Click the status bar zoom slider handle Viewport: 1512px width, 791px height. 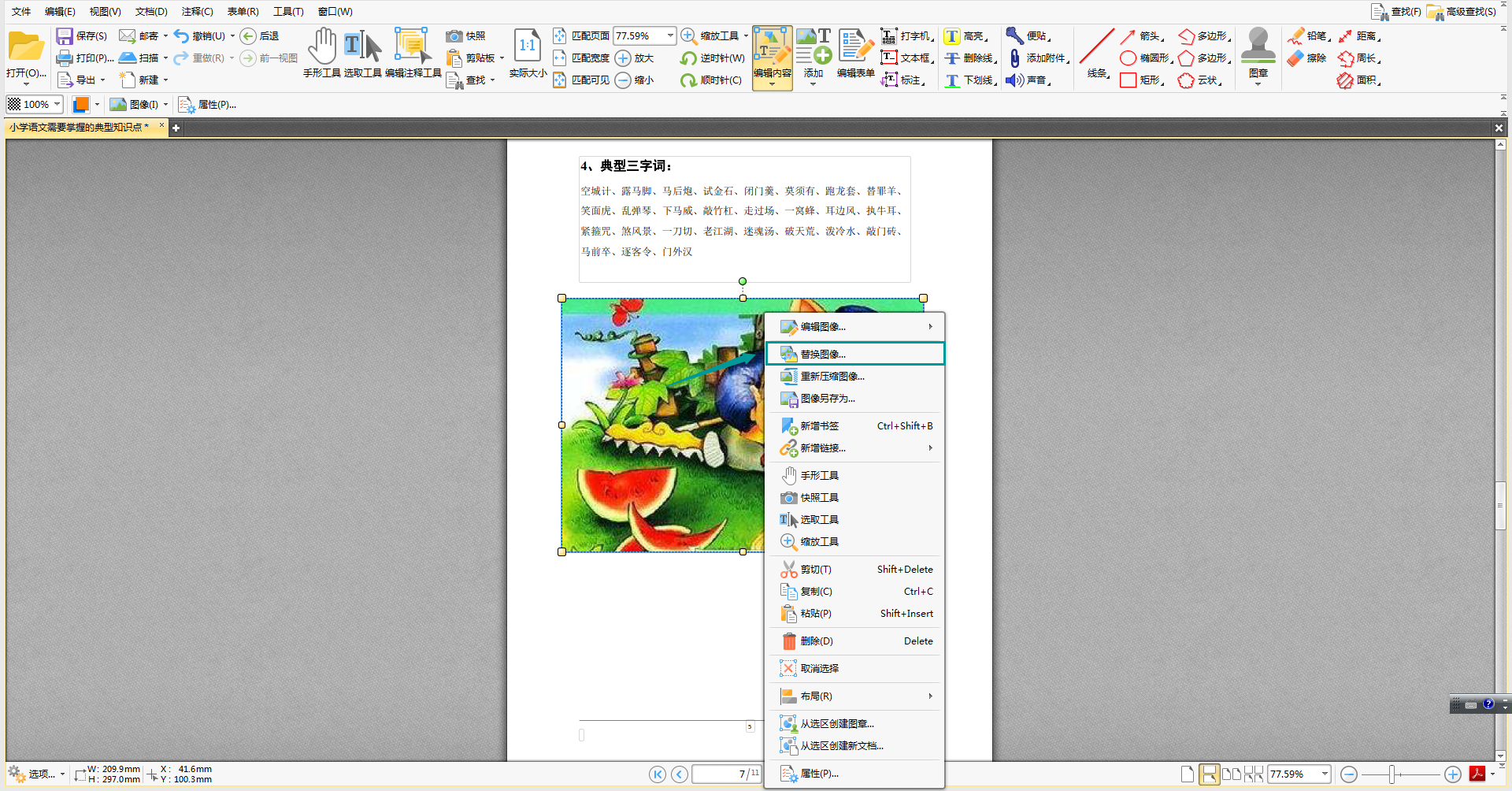tap(1392, 774)
